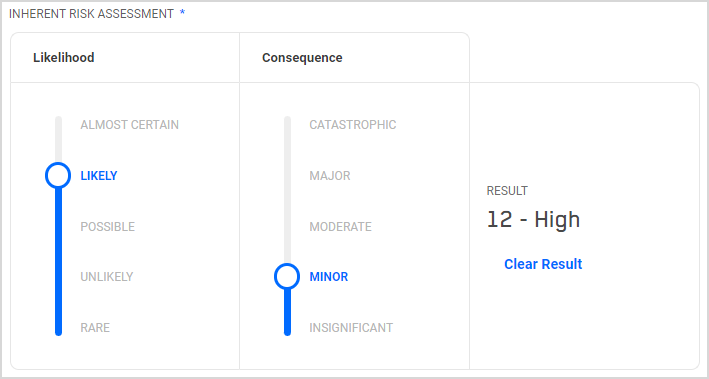Click the blue consequence track below Minor
This screenshot has width=709, height=379.
pyautogui.click(x=287, y=312)
